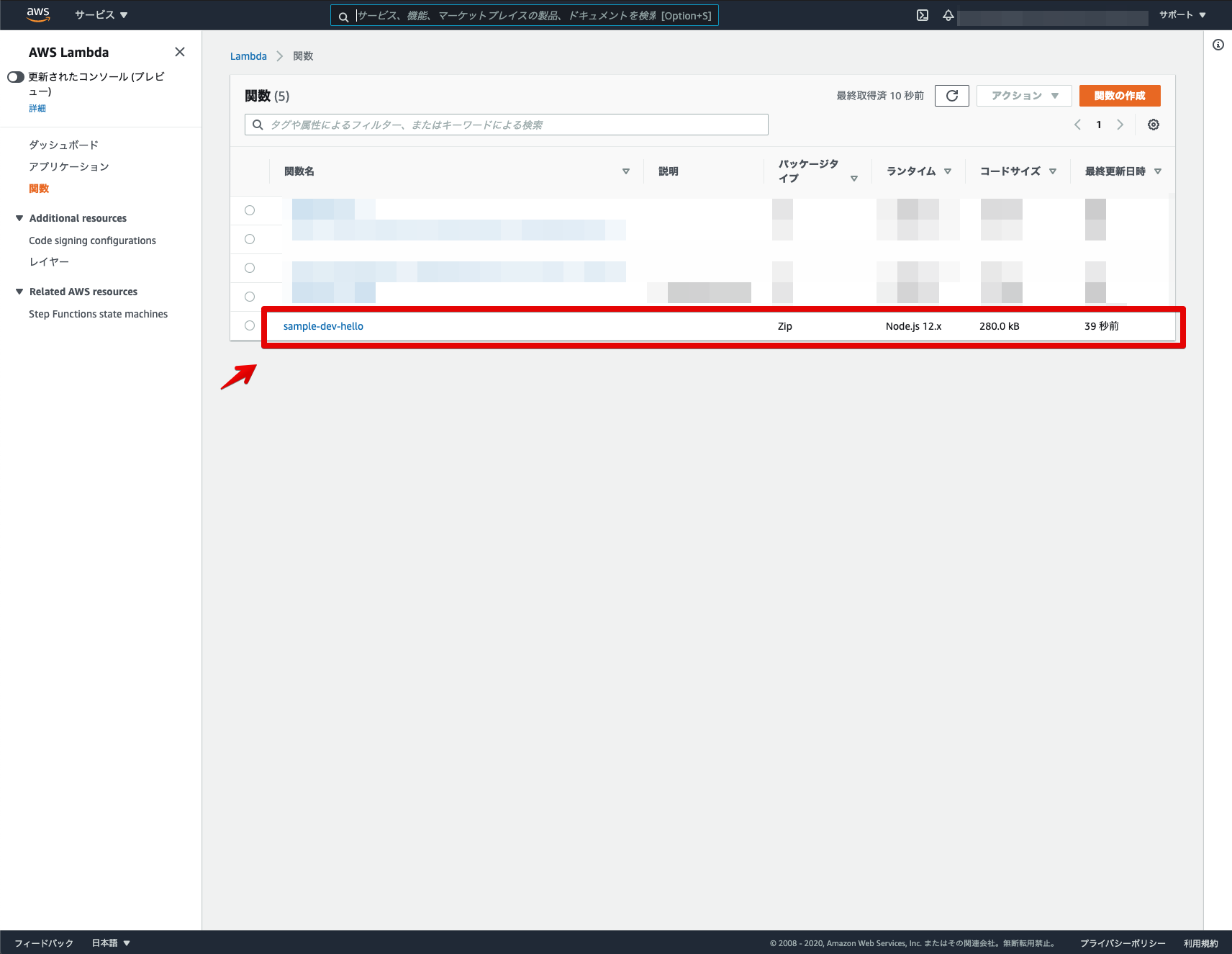Image resolution: width=1232 pixels, height=954 pixels.
Task: Refresh the functions list
Action: pos(952,96)
